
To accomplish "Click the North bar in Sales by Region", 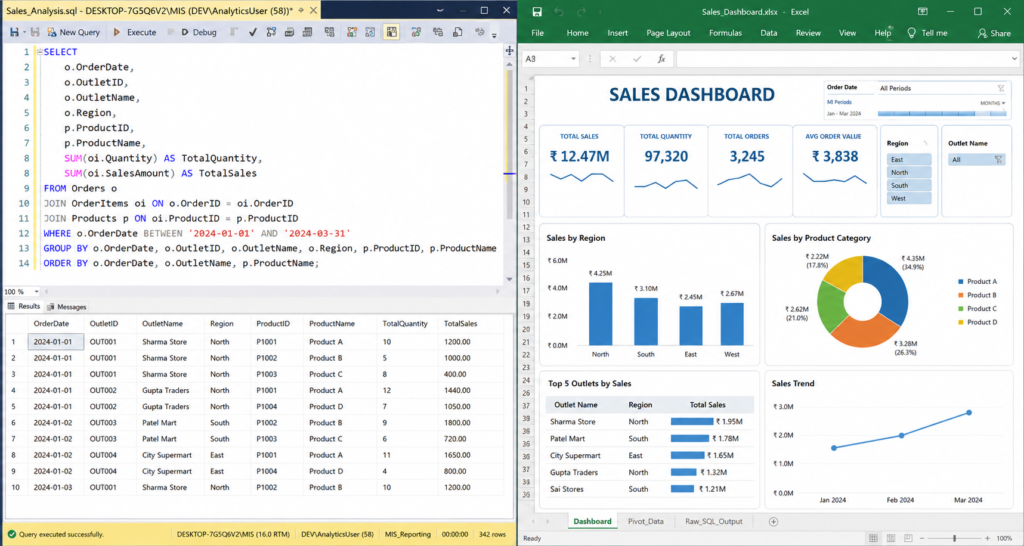I will pyautogui.click(x=600, y=313).
